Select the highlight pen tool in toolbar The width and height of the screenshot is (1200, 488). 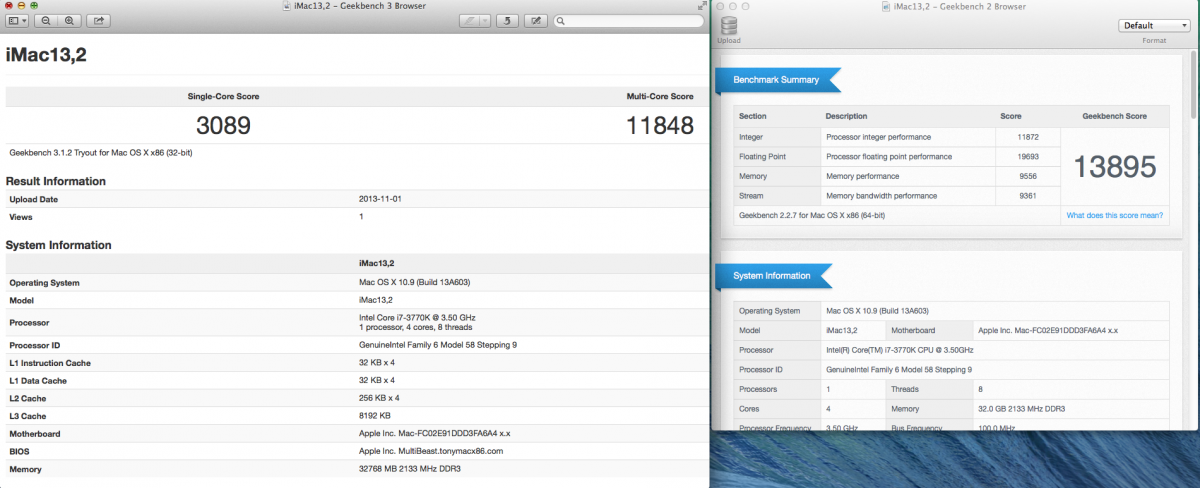469,21
